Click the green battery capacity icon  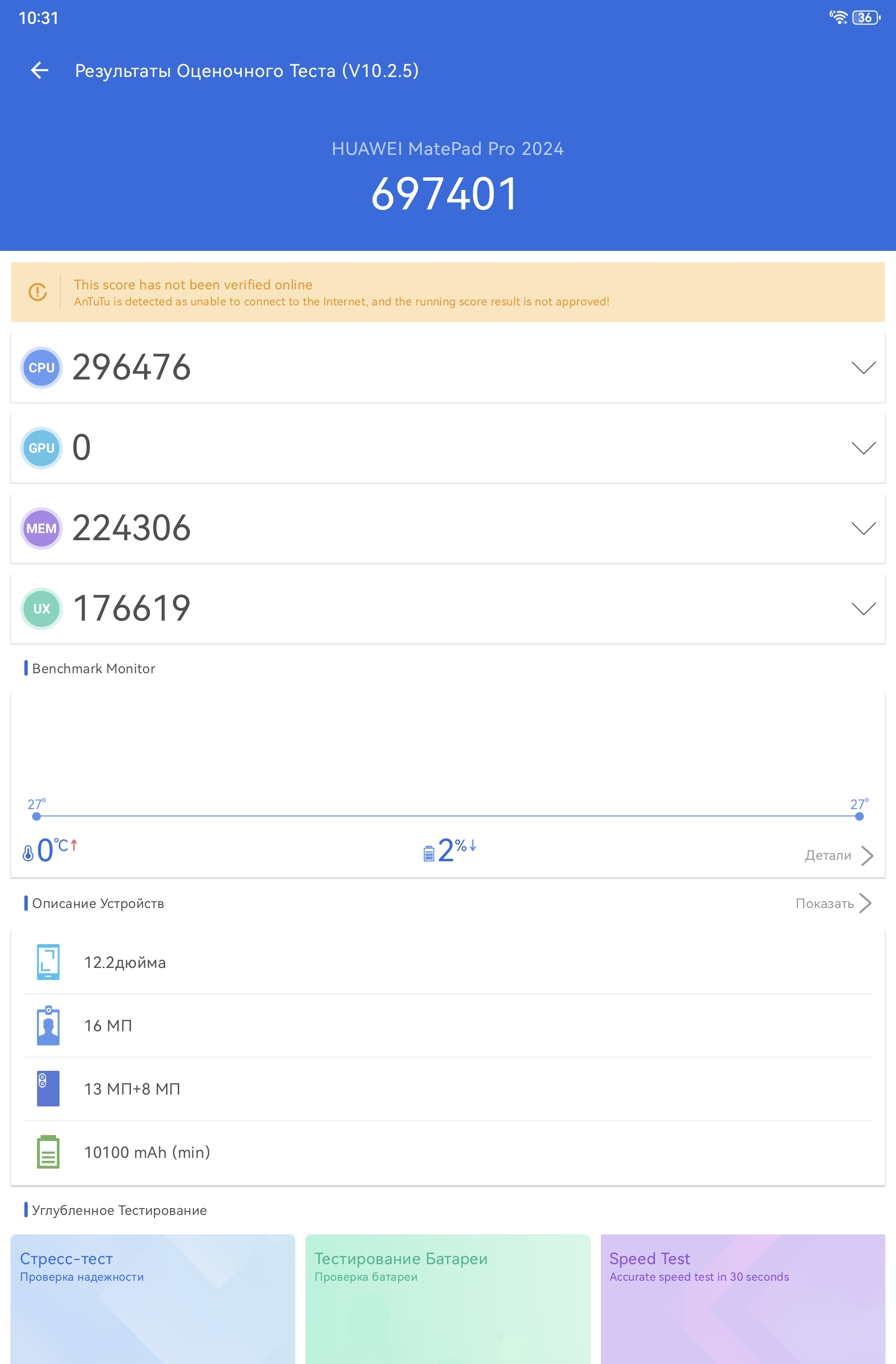coord(48,1152)
